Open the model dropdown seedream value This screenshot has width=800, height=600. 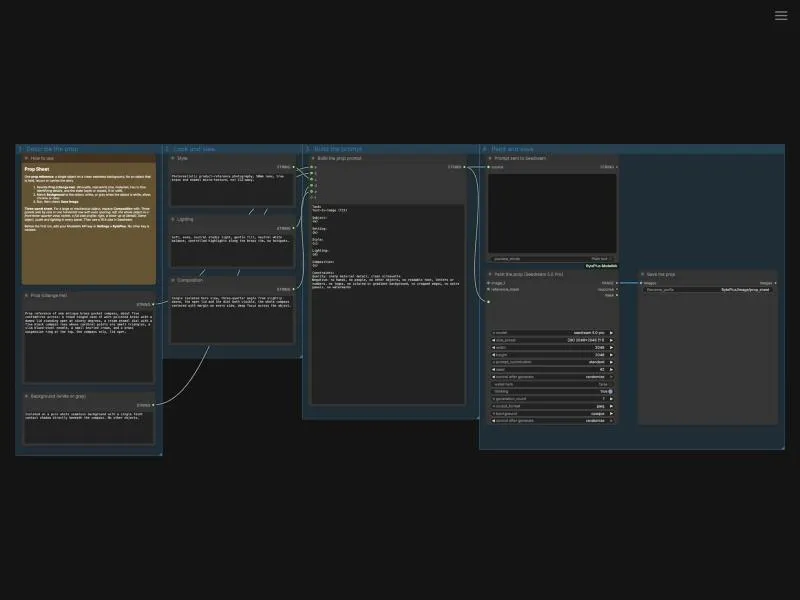553,333
